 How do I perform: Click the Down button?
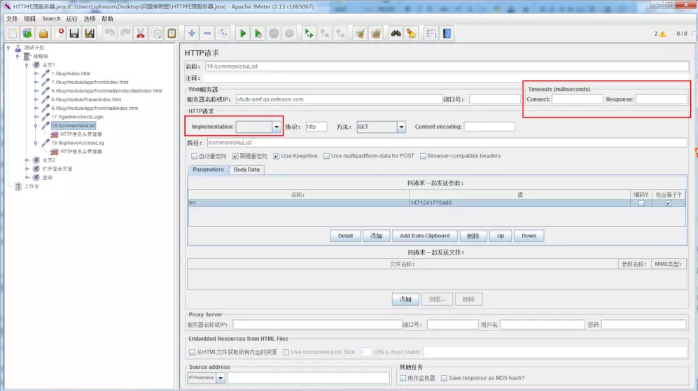(x=529, y=236)
